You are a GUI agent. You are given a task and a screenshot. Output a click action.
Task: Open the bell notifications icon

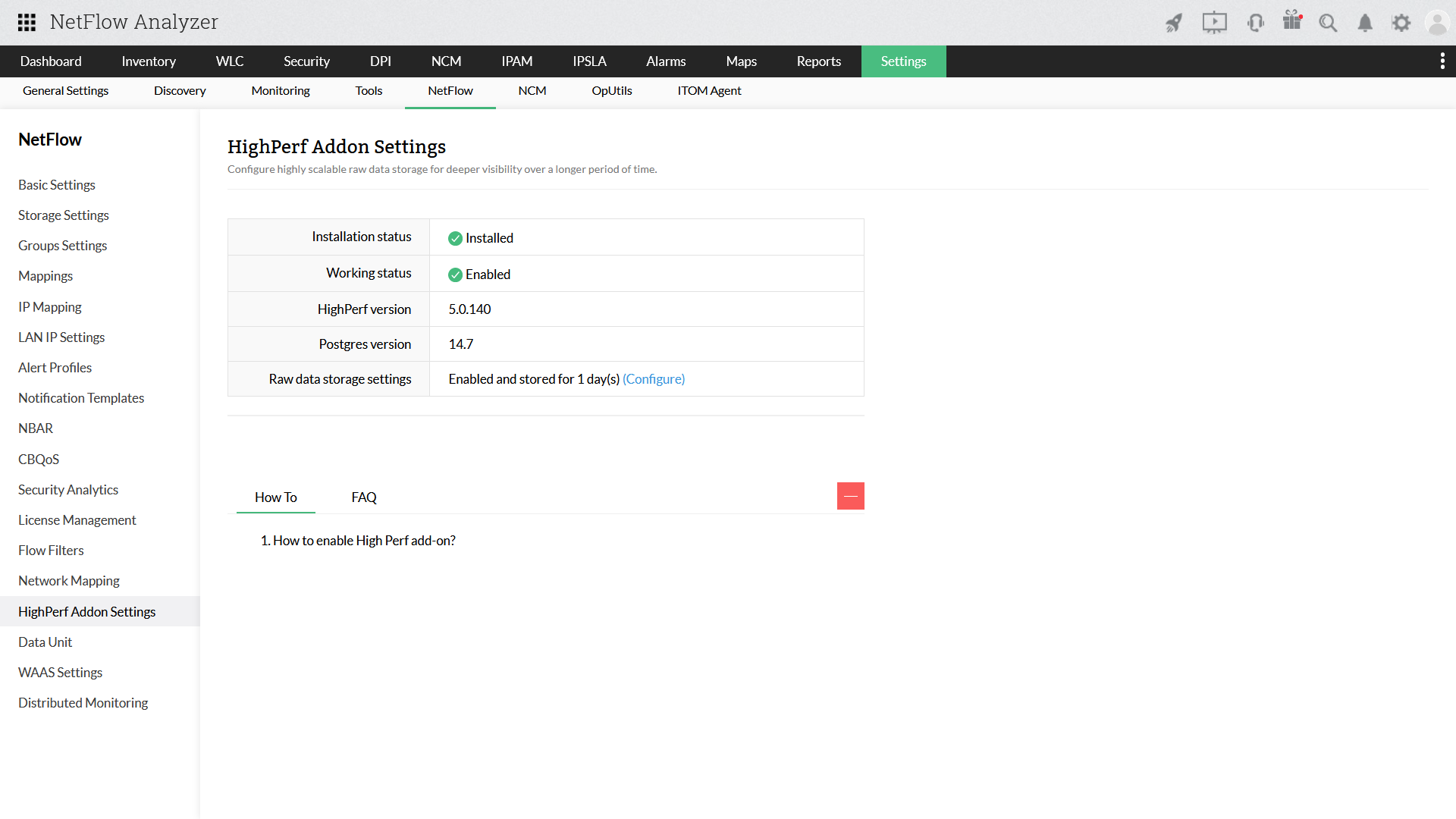[x=1365, y=23]
